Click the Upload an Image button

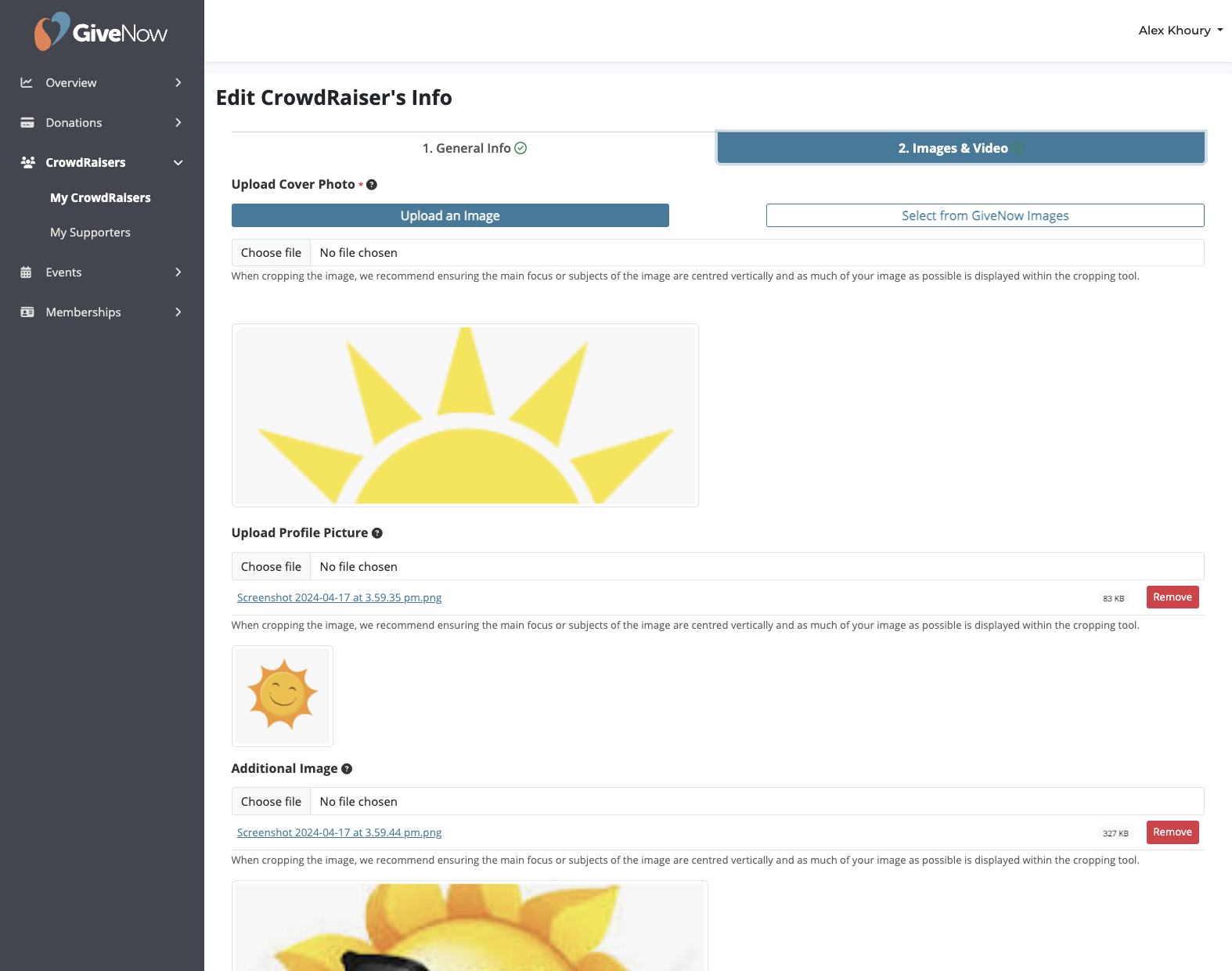[x=450, y=215]
